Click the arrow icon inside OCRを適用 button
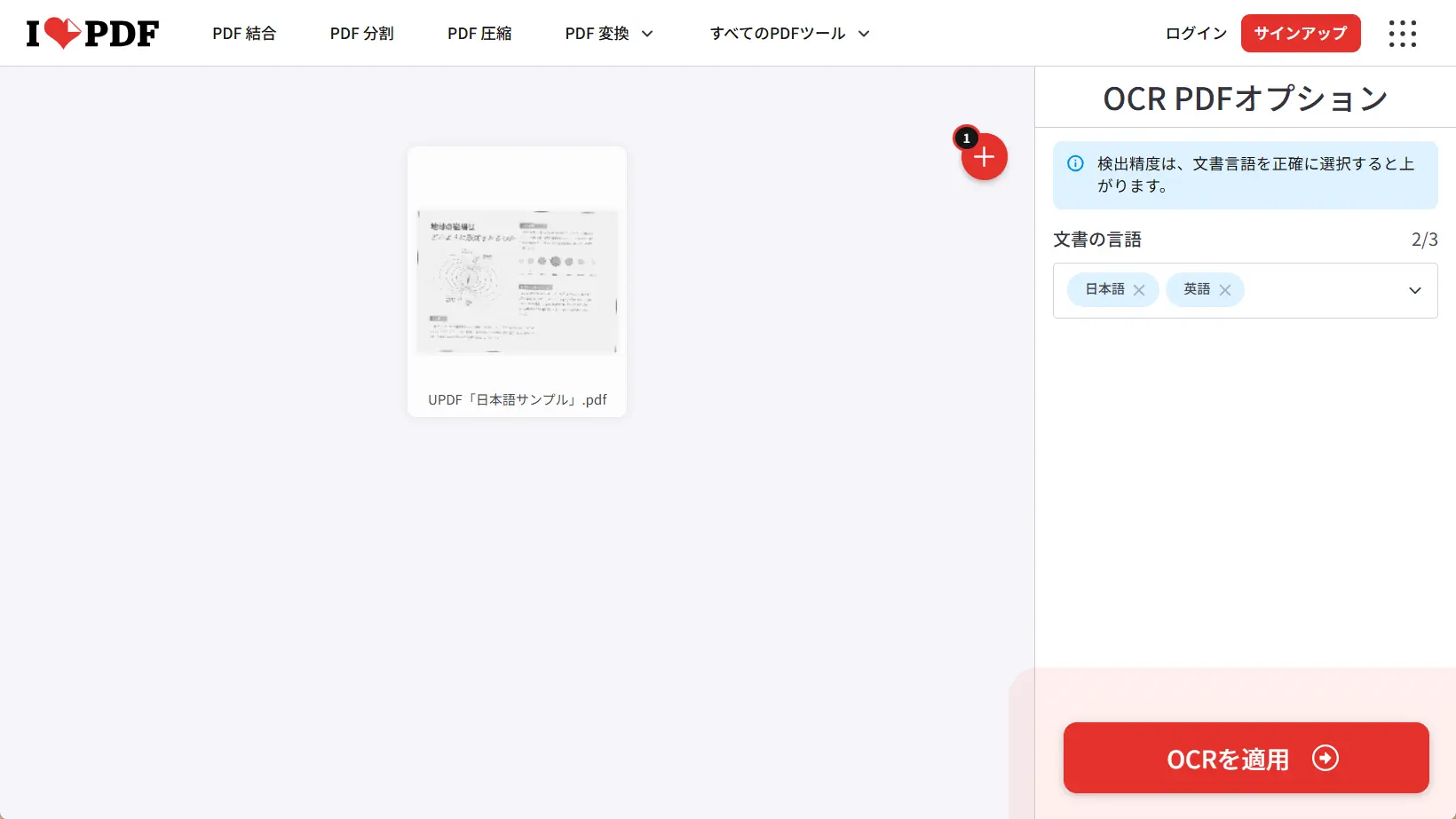1456x819 pixels. coord(1325,758)
